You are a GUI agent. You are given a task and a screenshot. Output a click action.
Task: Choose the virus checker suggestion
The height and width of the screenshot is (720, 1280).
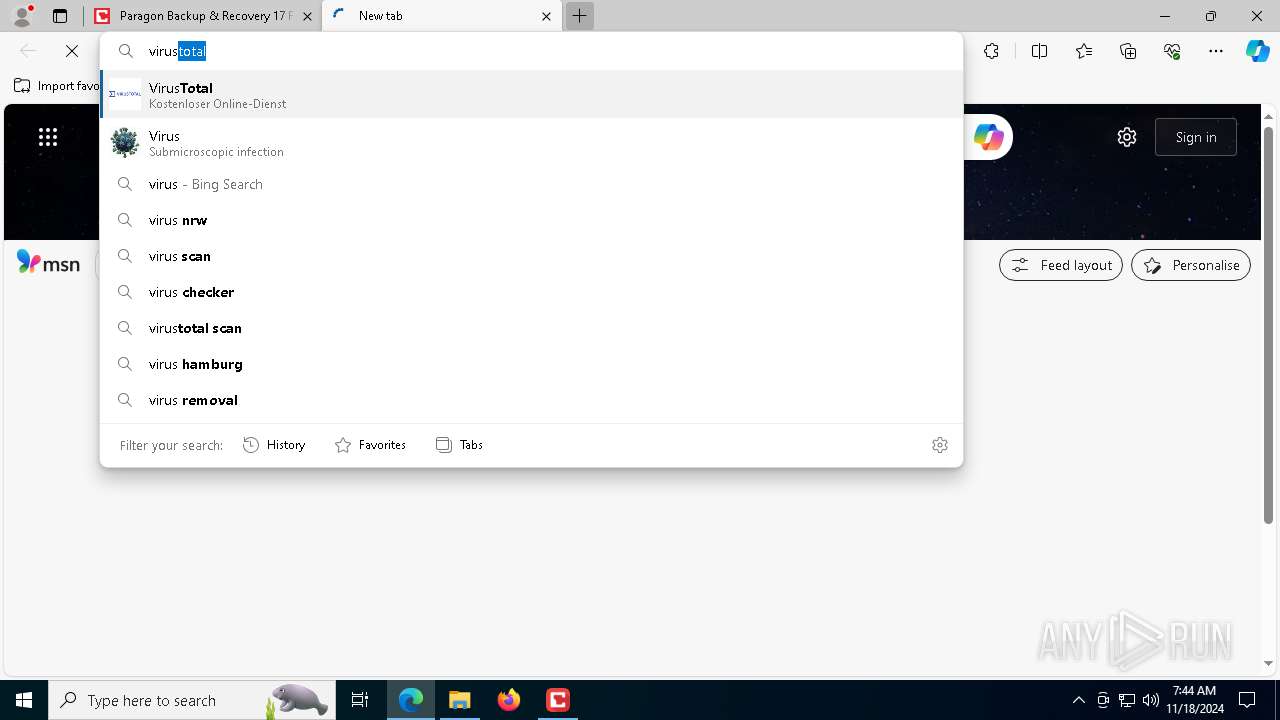pos(531,292)
